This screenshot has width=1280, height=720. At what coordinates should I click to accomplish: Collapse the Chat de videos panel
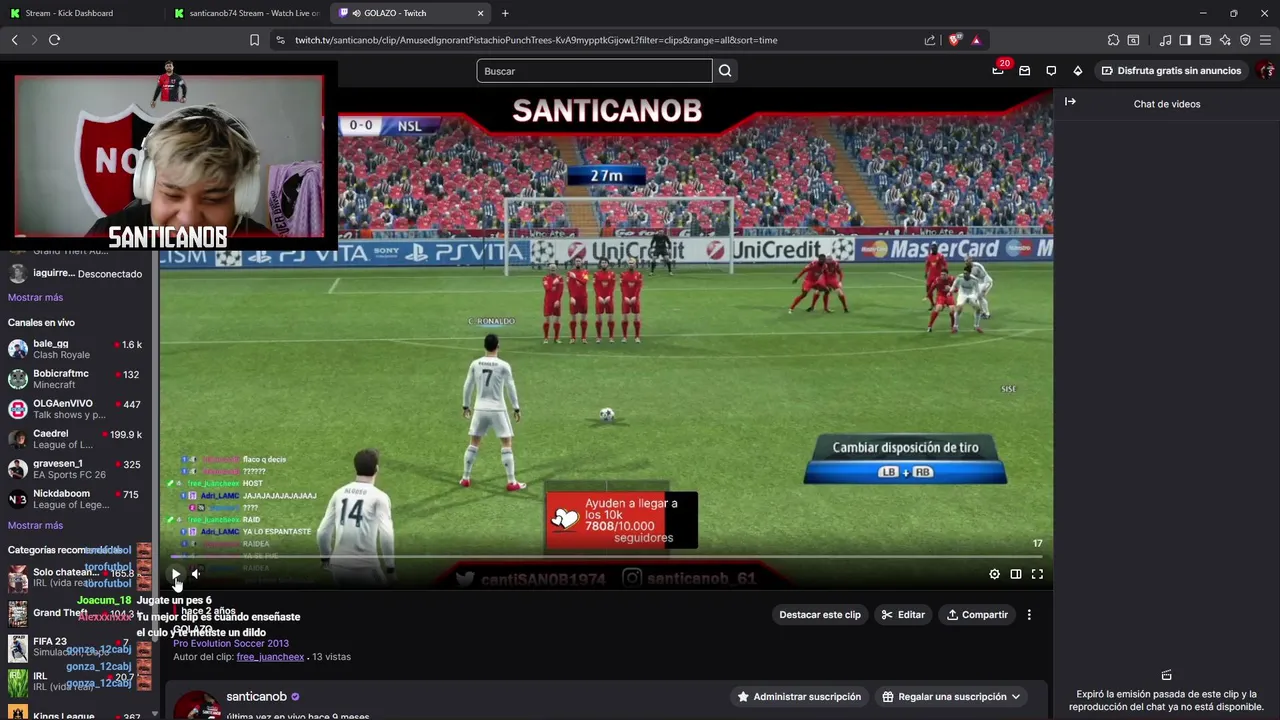click(x=1070, y=102)
